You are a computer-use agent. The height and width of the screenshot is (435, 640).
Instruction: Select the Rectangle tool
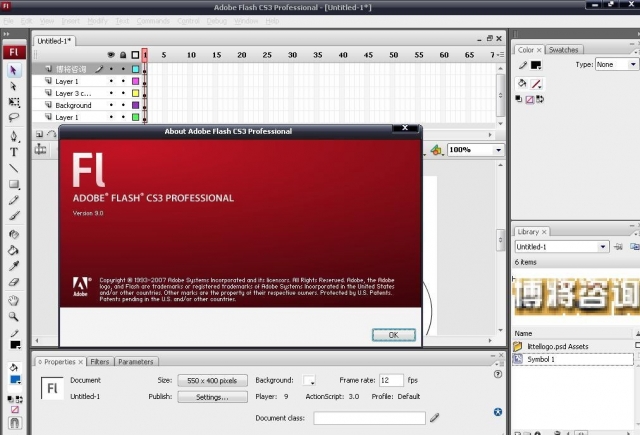coord(14,184)
